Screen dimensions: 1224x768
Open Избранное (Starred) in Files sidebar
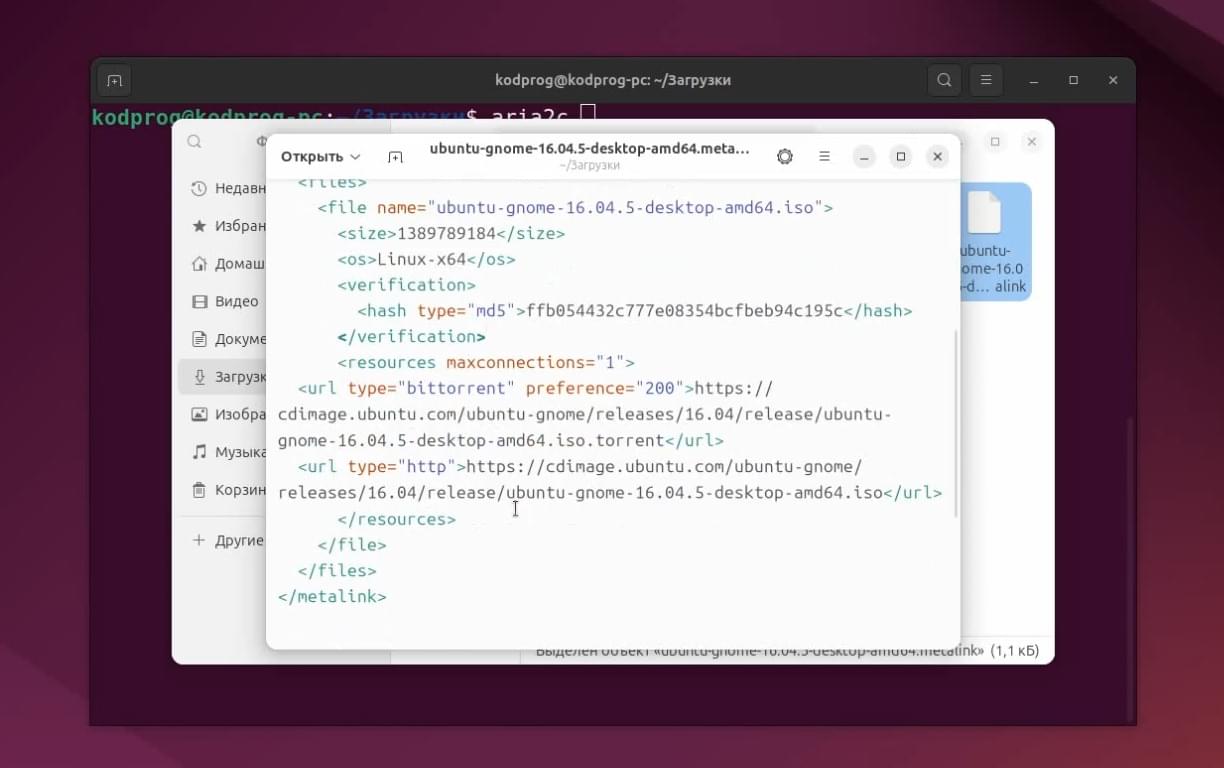(x=228, y=226)
